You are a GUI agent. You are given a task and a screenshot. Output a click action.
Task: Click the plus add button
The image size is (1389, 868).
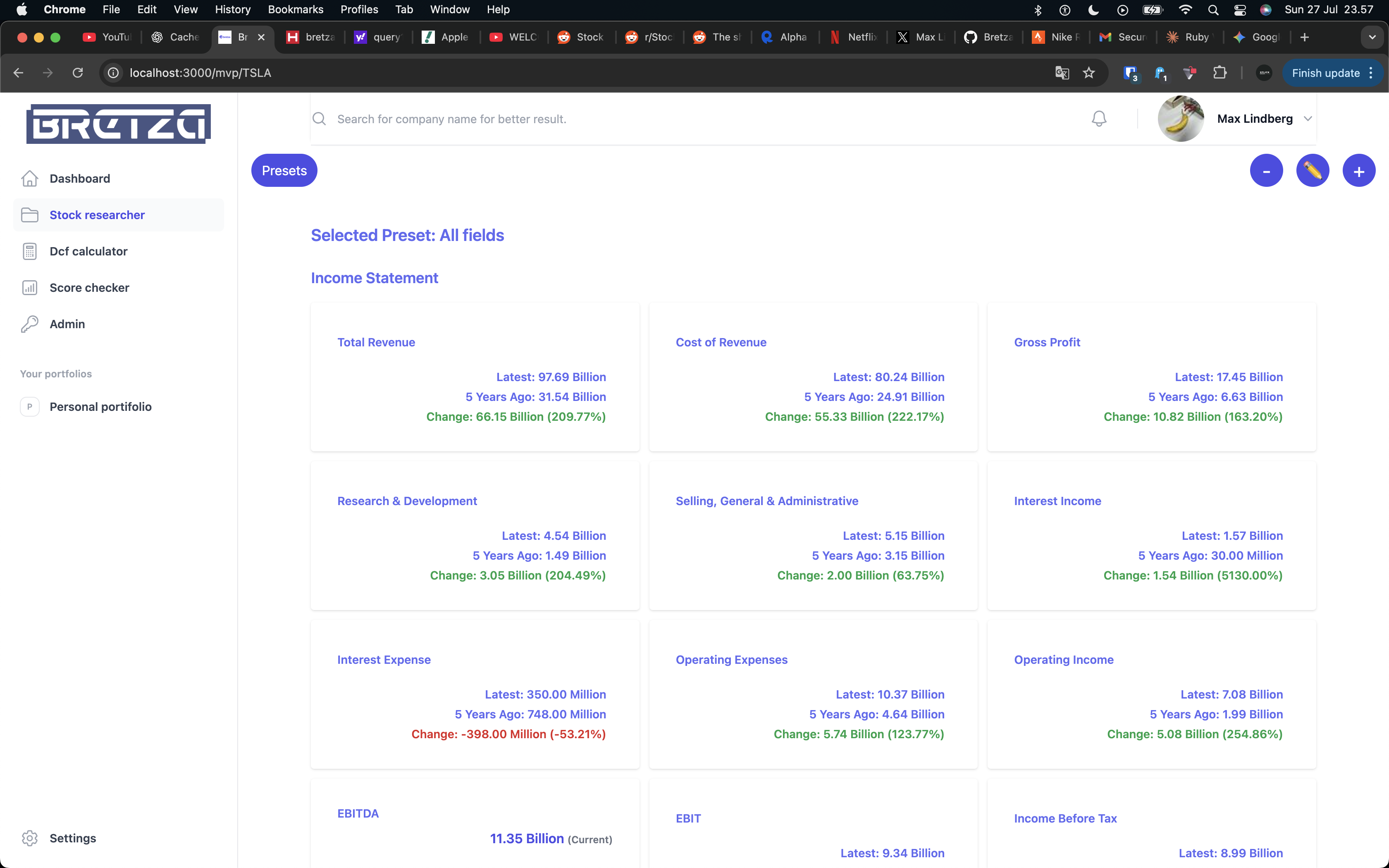pos(1358,170)
